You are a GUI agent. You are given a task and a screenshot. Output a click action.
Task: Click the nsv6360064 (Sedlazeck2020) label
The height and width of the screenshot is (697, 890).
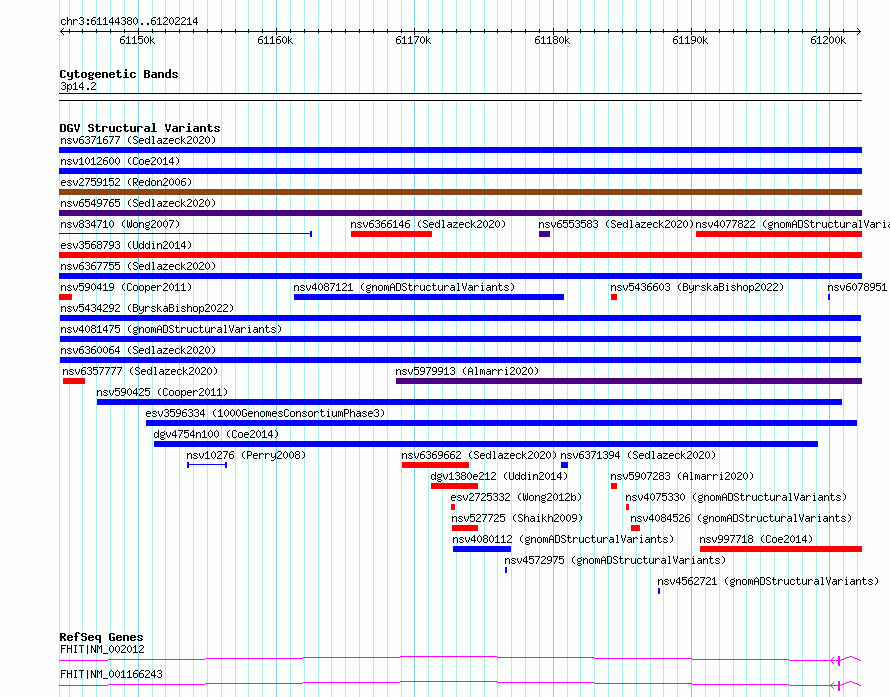138,350
